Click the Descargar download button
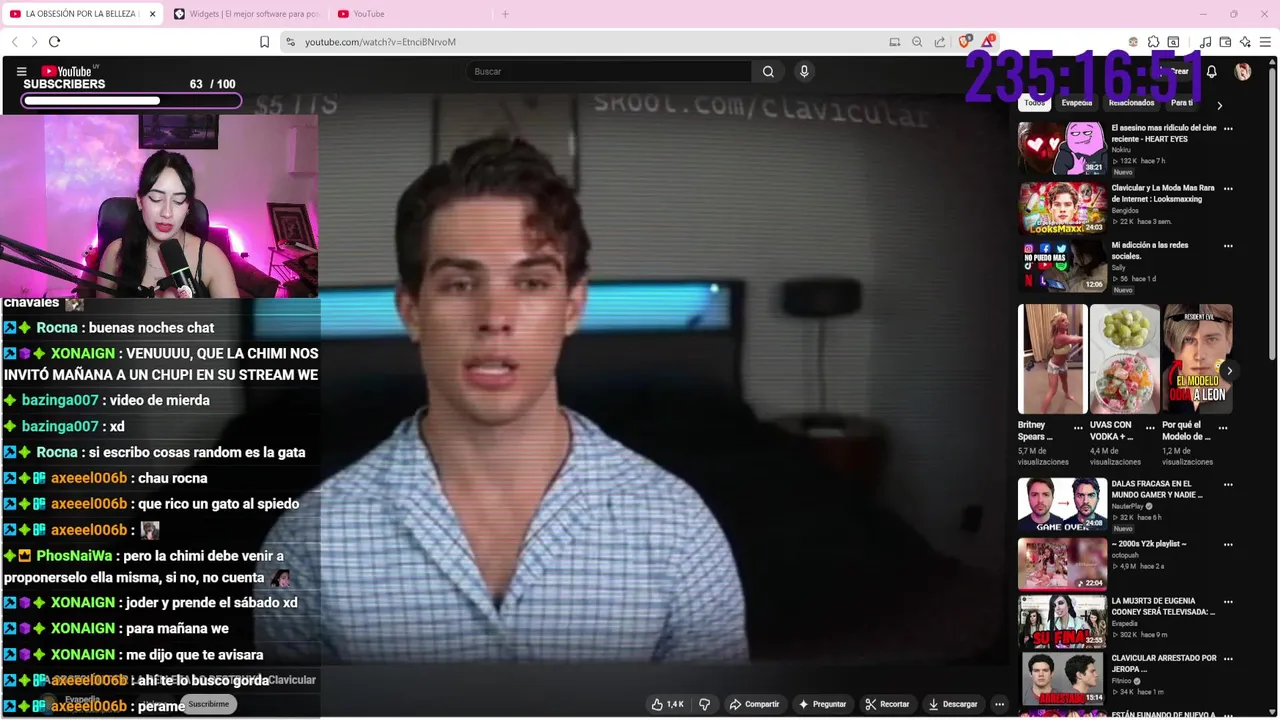Screen dimensions: 1280x720 [953, 704]
